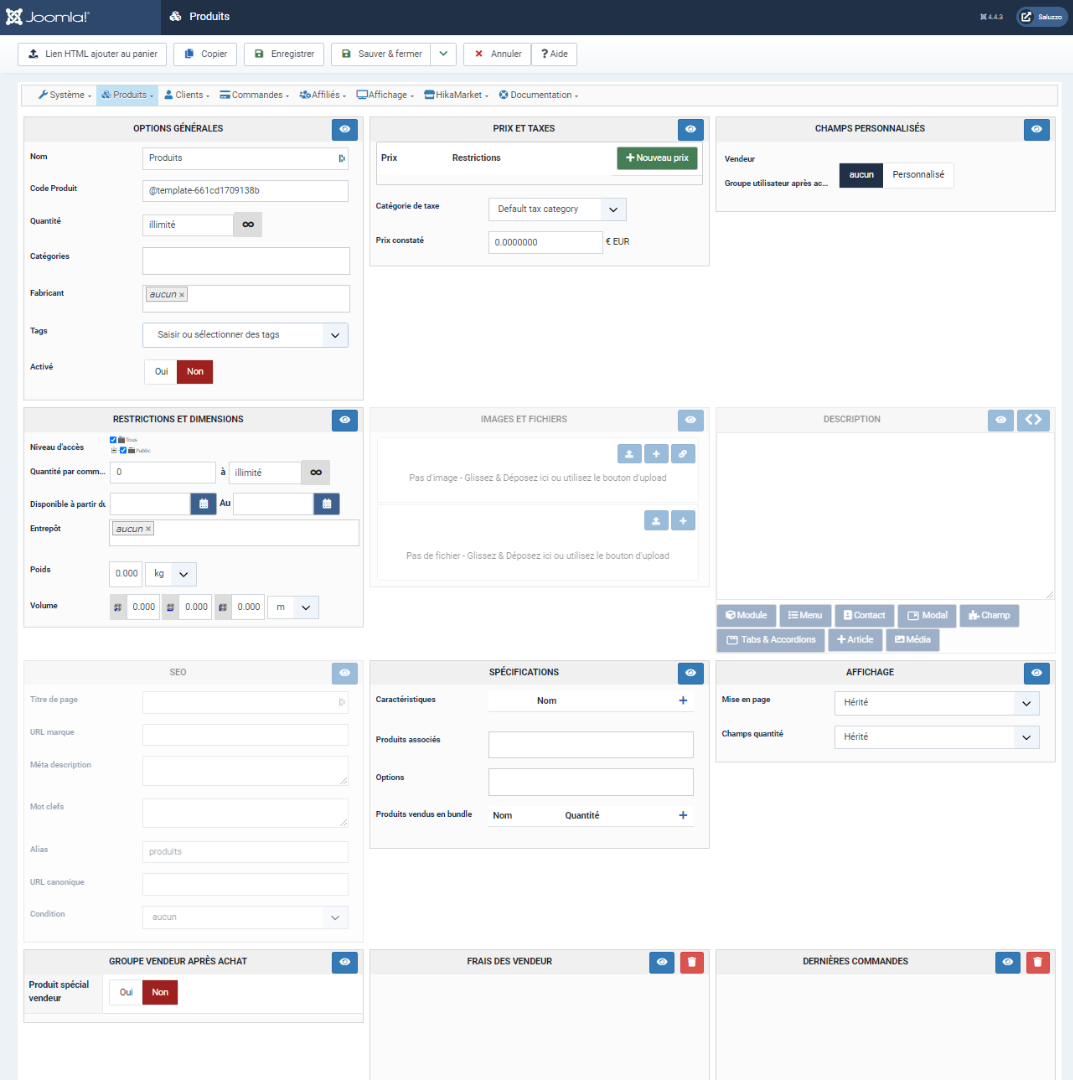1073x1080 pixels.
Task: Open the volume unit m dropdown
Action: (293, 608)
